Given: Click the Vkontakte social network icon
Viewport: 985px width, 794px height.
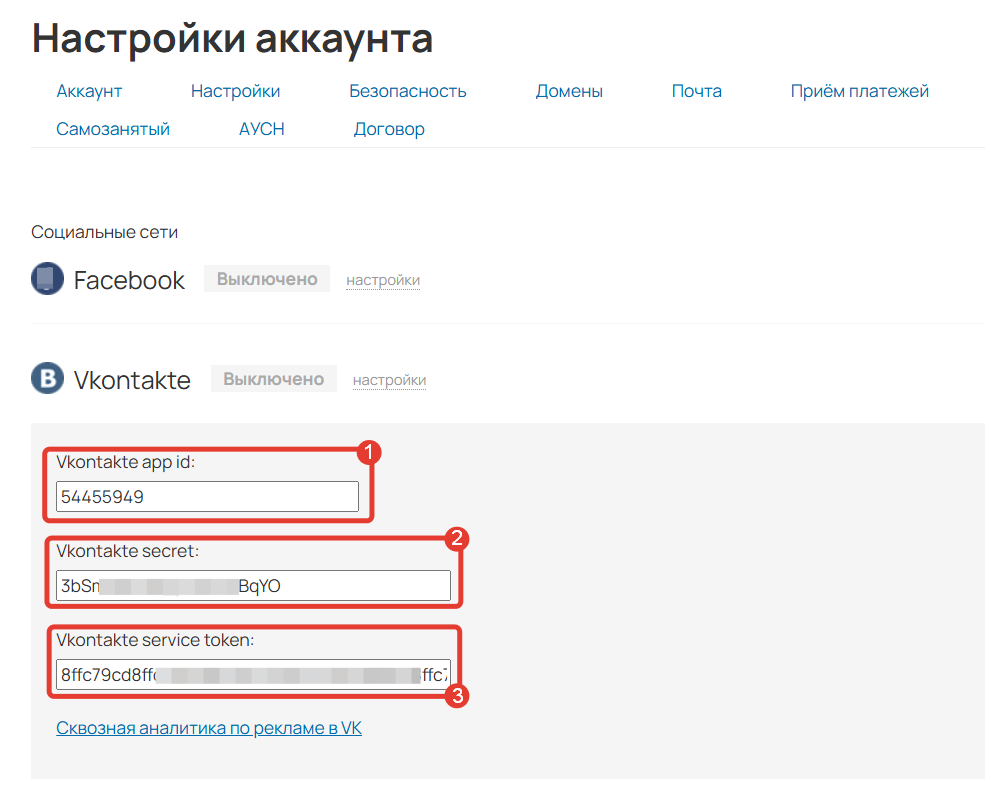Looking at the screenshot, I should tap(46, 379).
